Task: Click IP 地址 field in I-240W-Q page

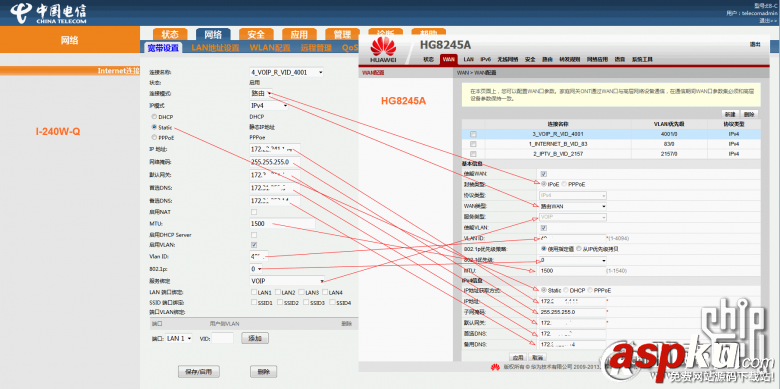Action: click(x=275, y=149)
